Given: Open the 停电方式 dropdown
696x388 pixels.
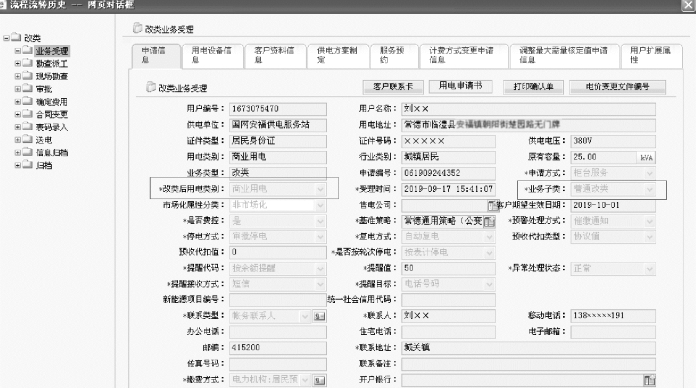Looking at the screenshot, I should (320, 237).
